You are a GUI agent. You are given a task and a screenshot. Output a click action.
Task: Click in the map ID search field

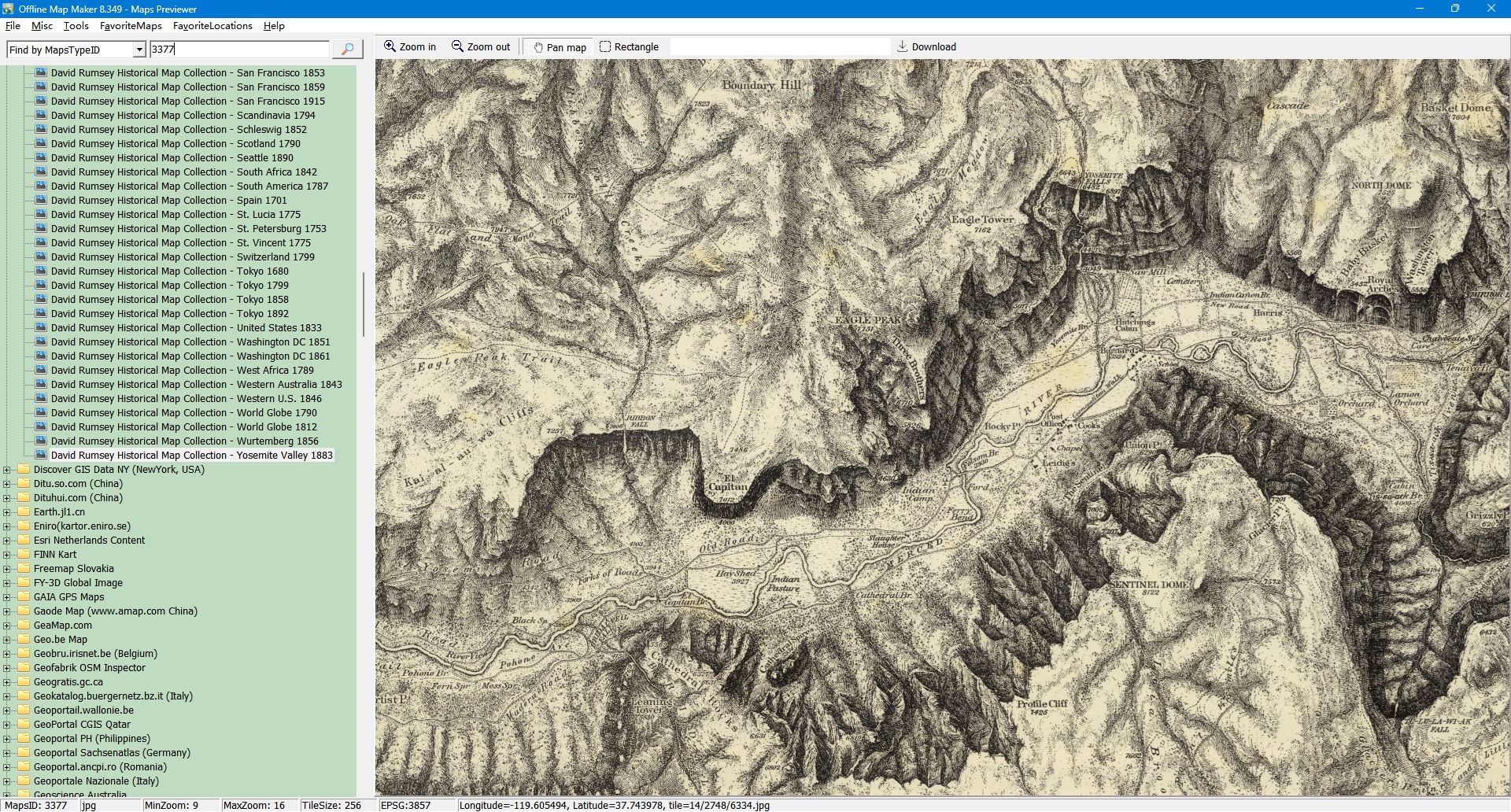[239, 50]
